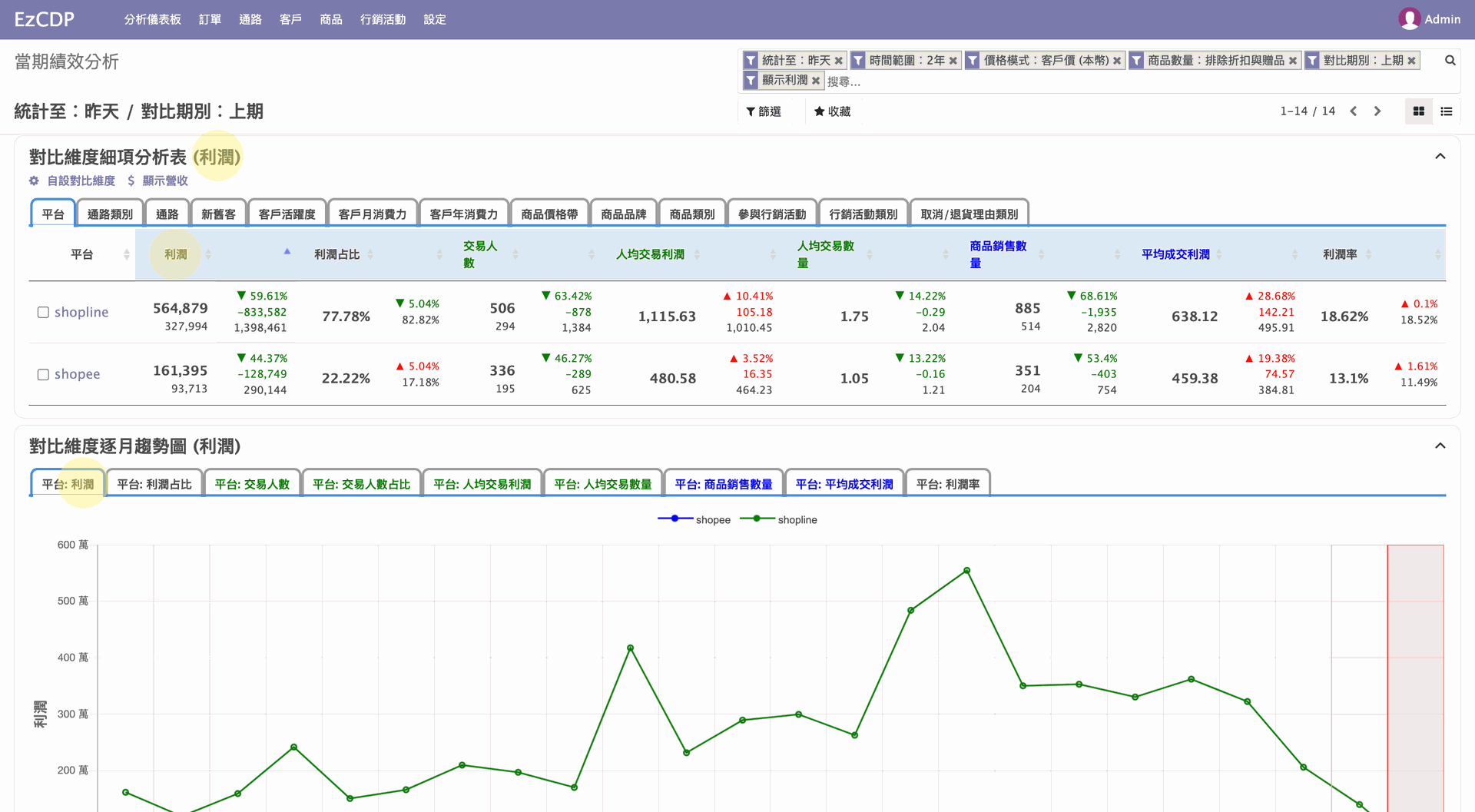
Task: Sort arrows next to 人均交易利潤 header
Action: click(697, 254)
